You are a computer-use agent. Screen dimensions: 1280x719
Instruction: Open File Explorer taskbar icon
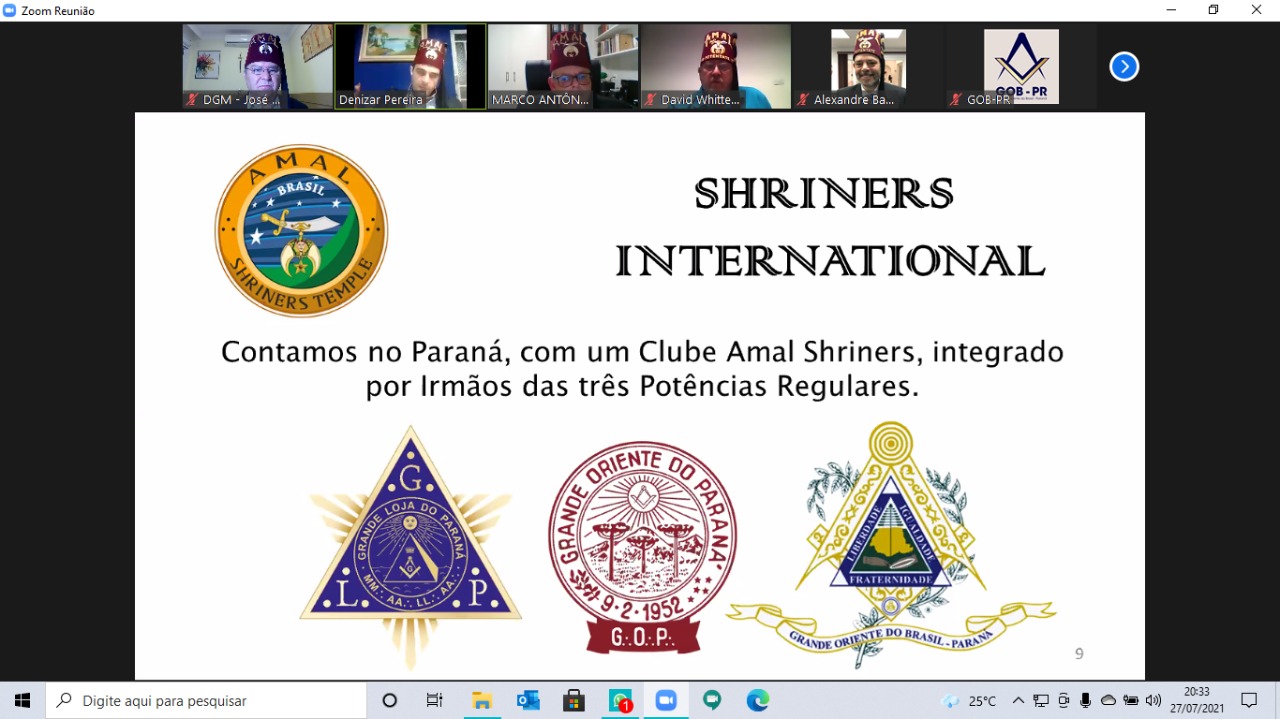(x=482, y=701)
